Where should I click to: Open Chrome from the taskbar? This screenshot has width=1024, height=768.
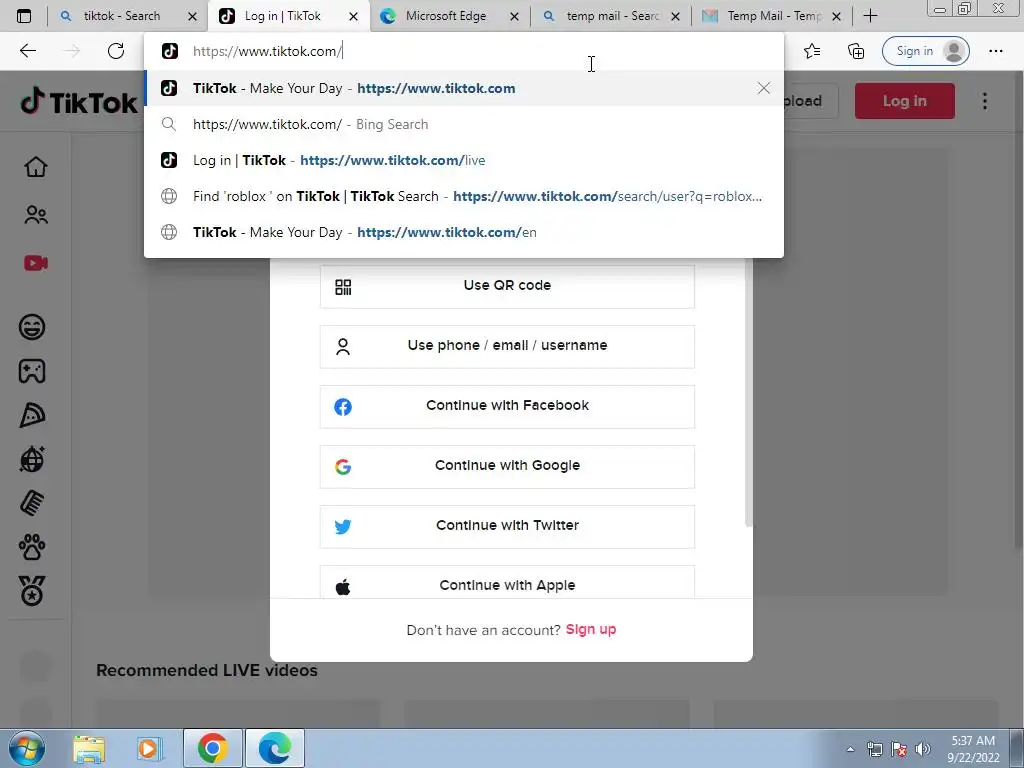213,748
